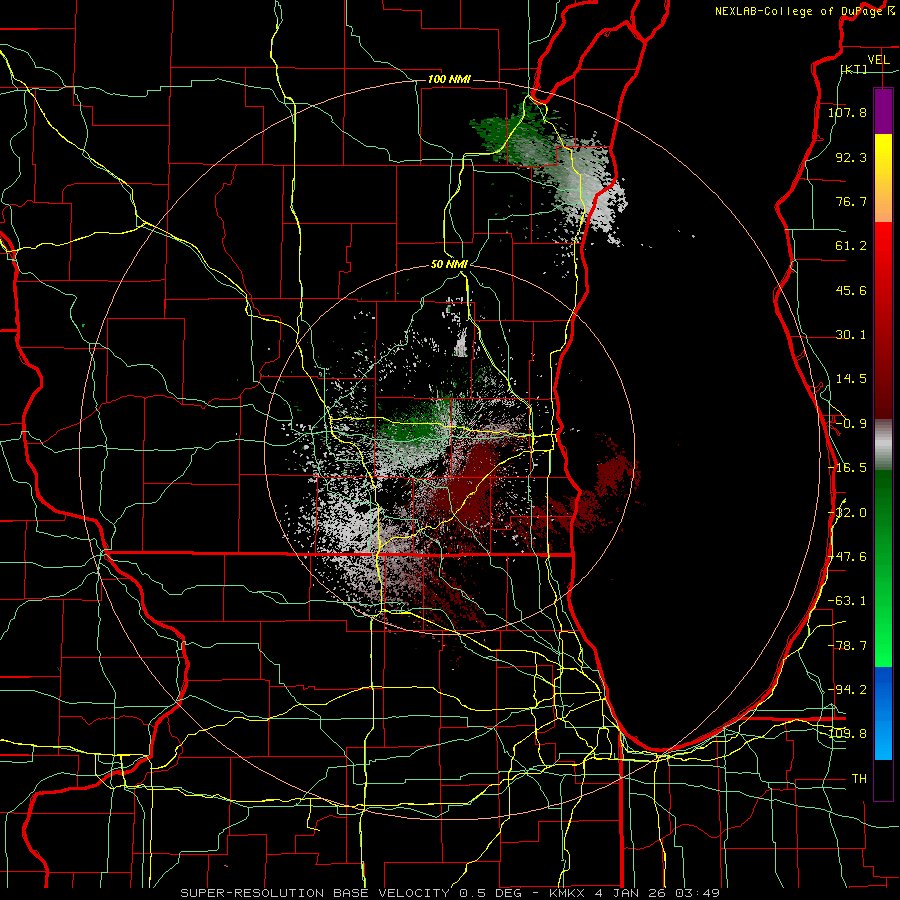Select the 61.2 velocity scale value
This screenshot has width=900, height=900.
(x=851, y=246)
